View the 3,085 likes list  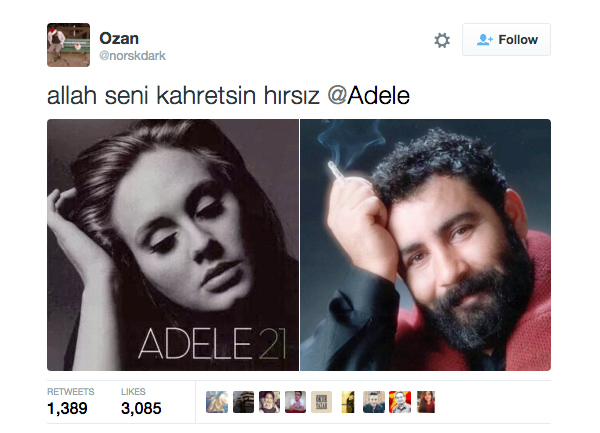[141, 402]
